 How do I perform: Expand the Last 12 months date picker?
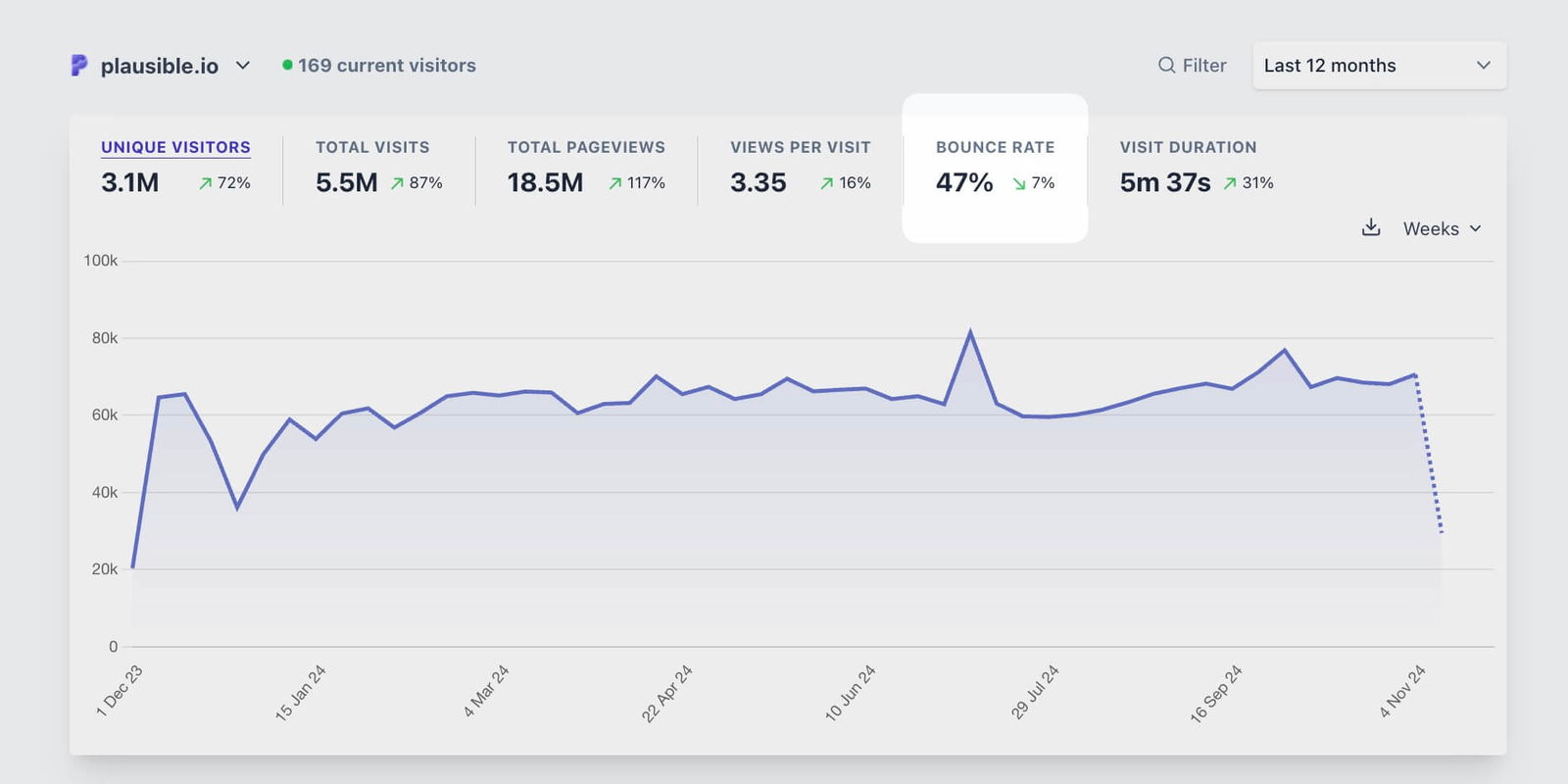[1378, 66]
